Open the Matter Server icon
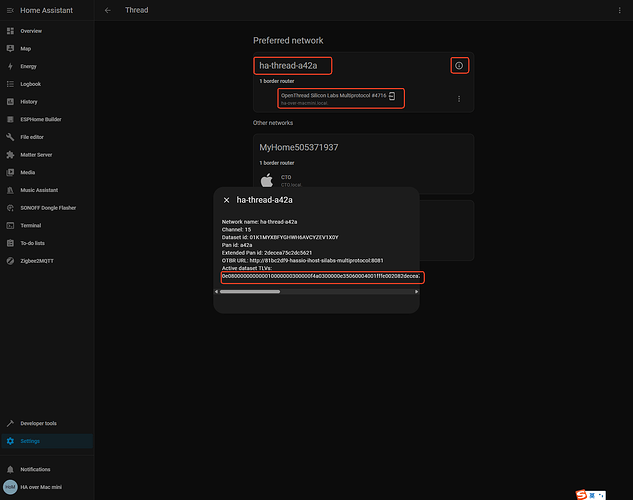The height and width of the screenshot is (500, 633). pyautogui.click(x=10, y=155)
